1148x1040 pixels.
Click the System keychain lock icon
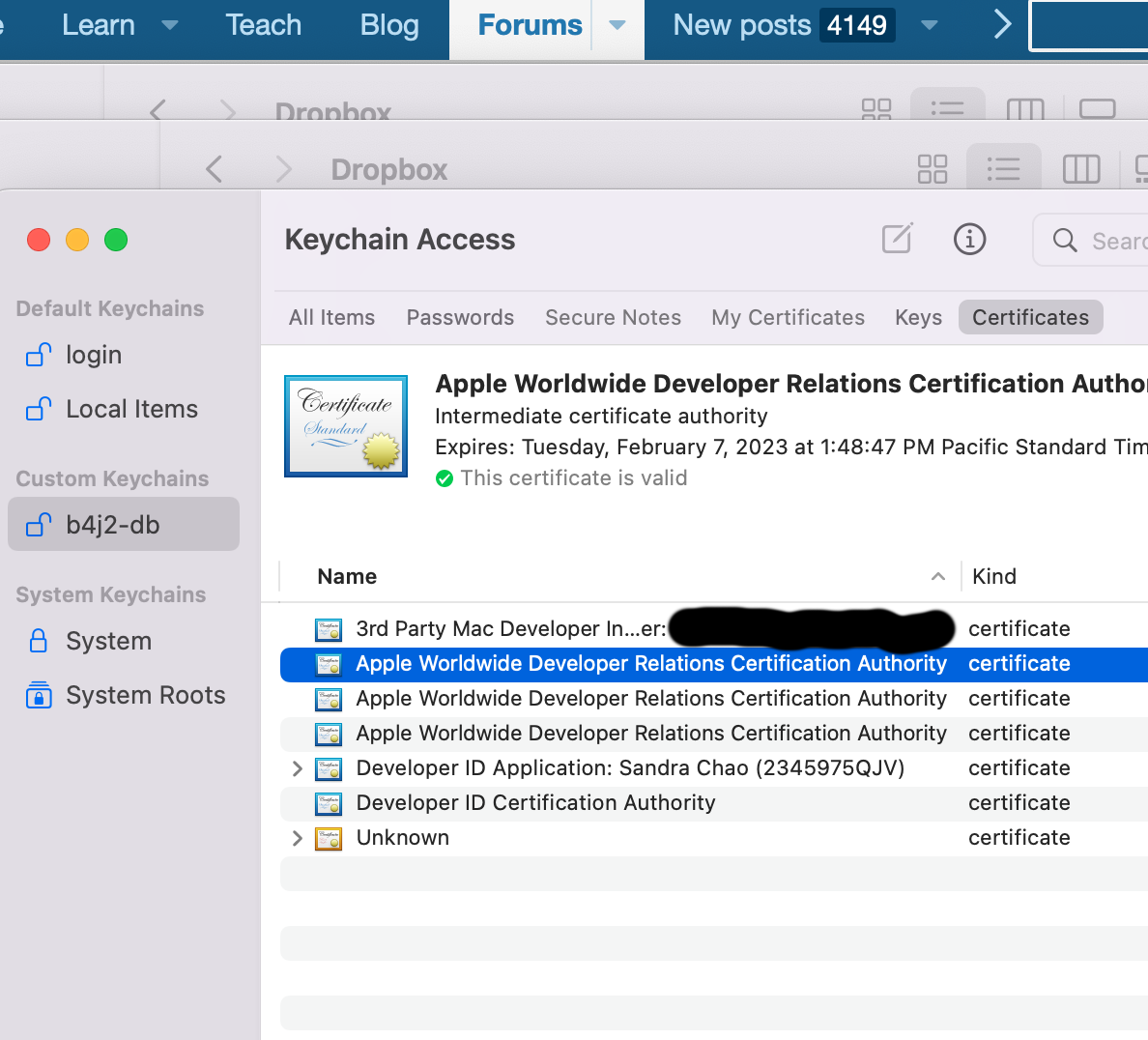coord(39,641)
